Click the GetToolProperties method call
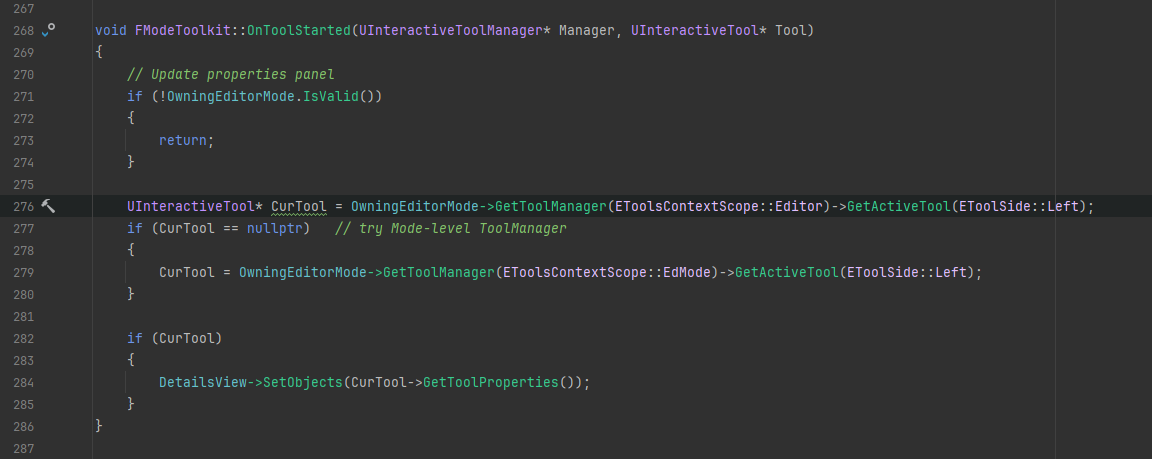 coord(490,382)
